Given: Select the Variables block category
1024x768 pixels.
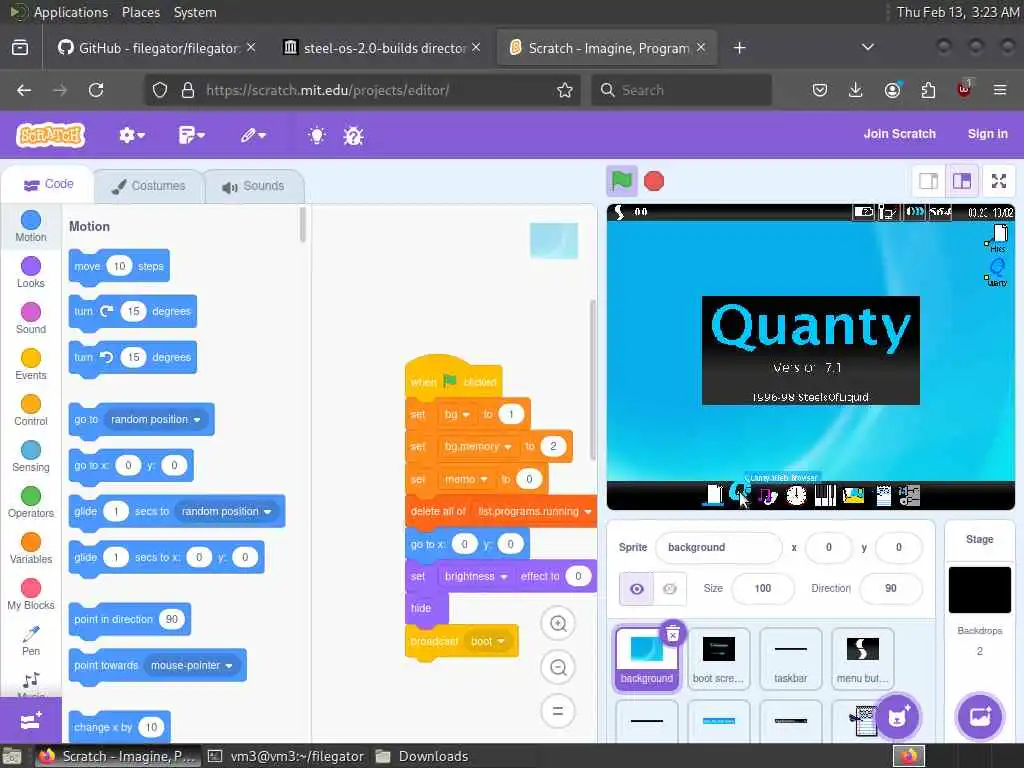Looking at the screenshot, I should point(31,549).
